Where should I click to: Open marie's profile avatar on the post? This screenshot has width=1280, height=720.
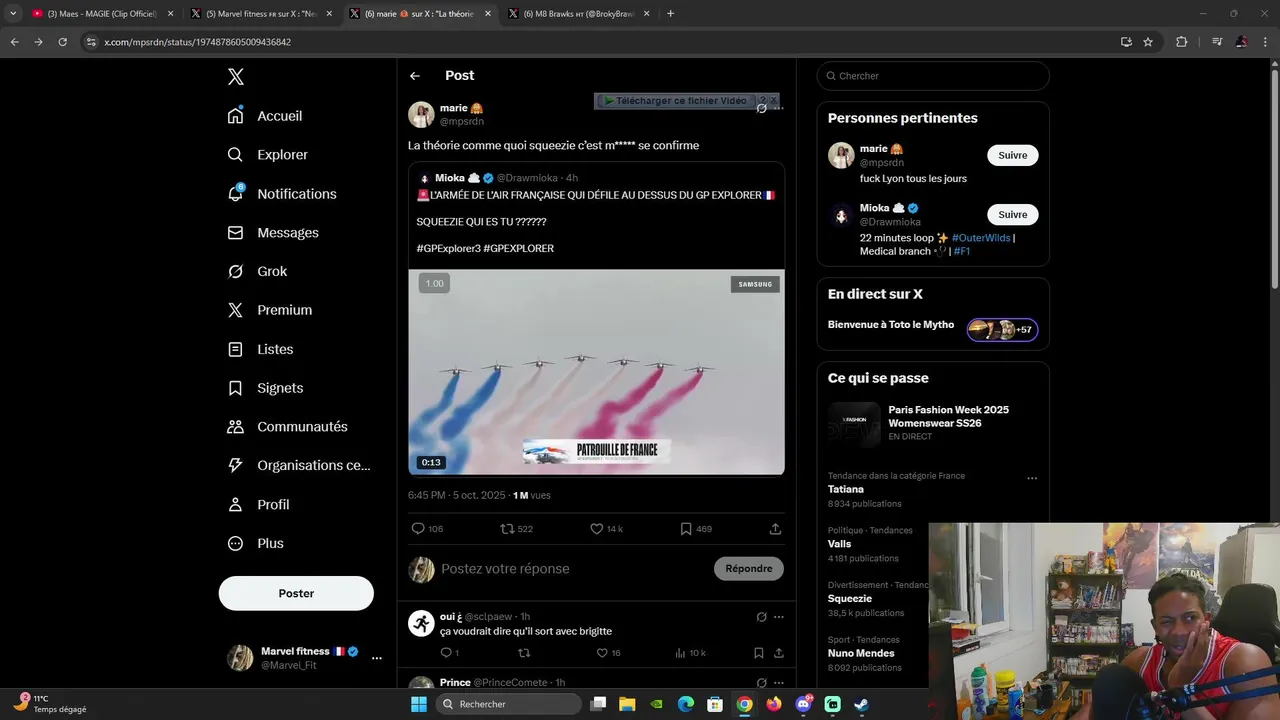pyautogui.click(x=421, y=114)
